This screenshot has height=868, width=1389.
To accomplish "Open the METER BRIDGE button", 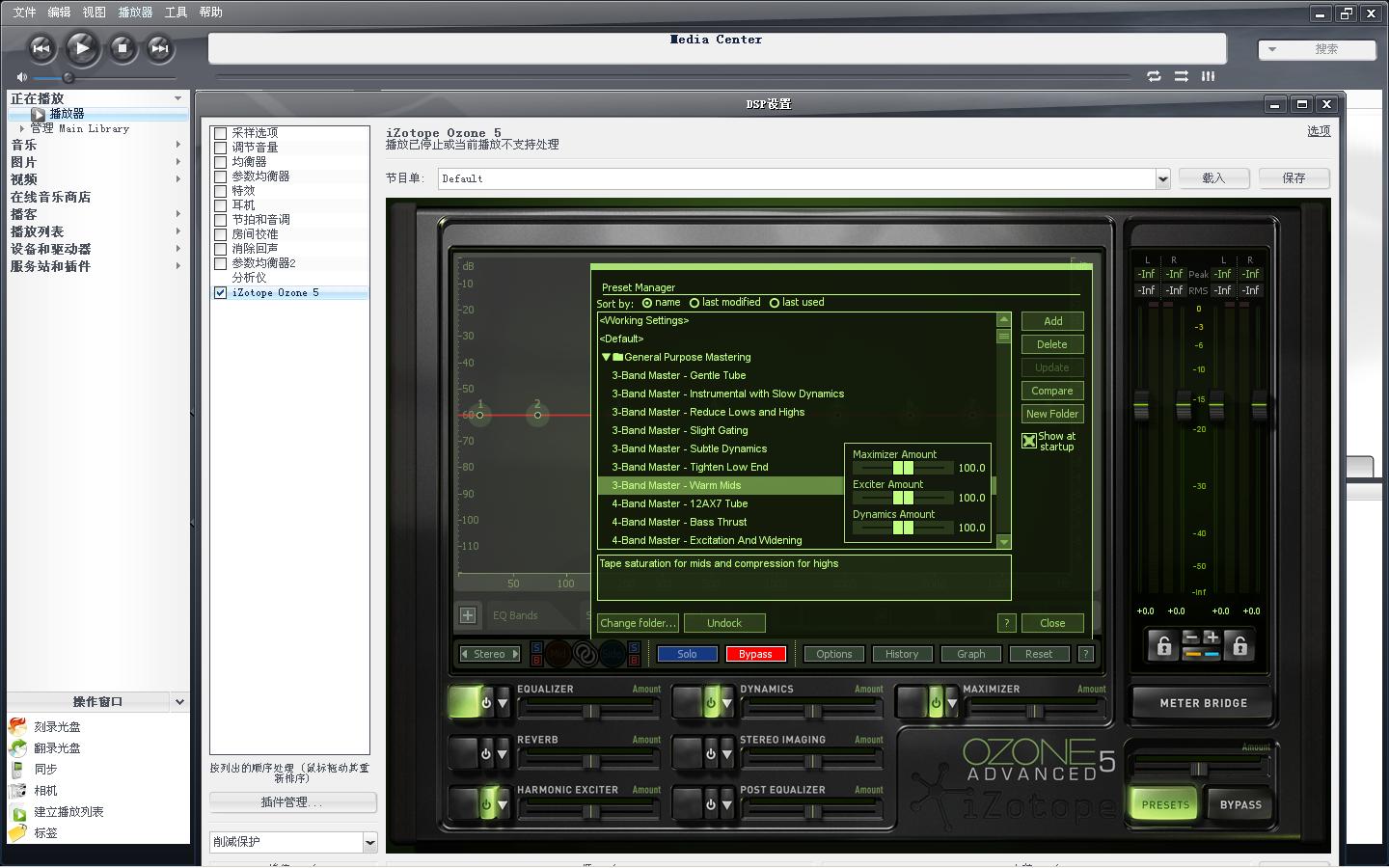I will tap(1203, 703).
